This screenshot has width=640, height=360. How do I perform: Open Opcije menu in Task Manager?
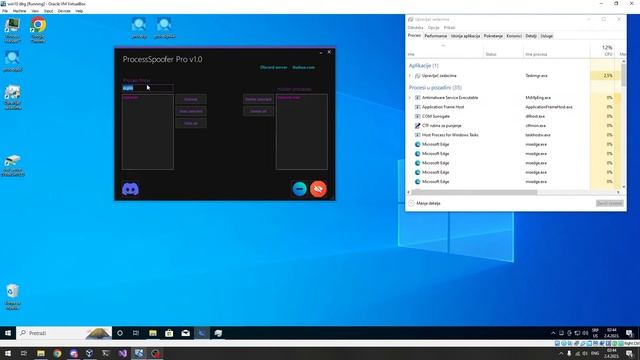[x=433, y=28]
